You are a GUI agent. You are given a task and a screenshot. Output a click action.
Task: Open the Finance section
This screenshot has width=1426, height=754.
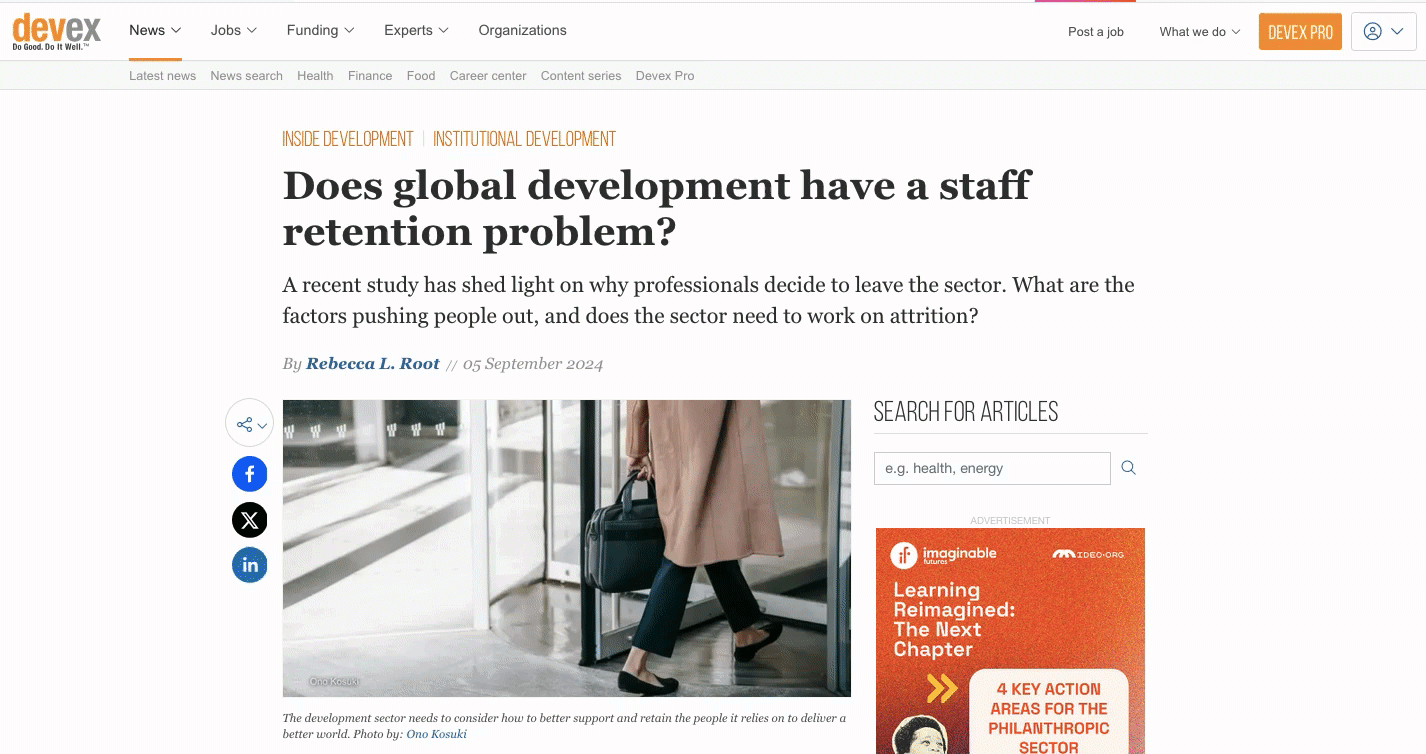(x=370, y=76)
